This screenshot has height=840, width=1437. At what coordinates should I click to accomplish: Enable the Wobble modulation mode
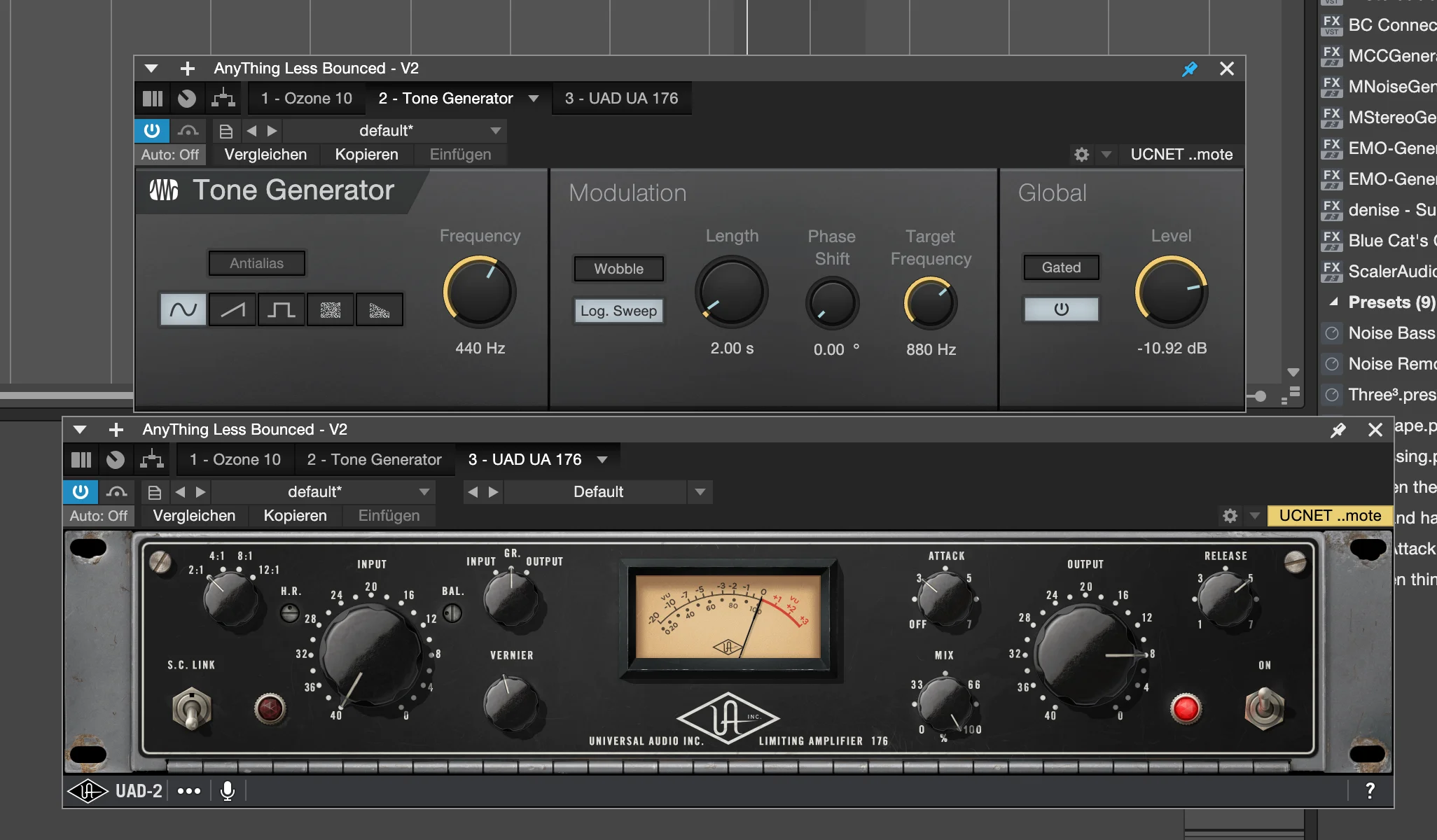[619, 269]
